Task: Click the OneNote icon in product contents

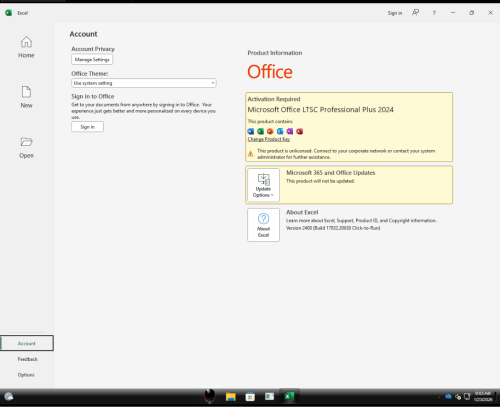Action: click(x=290, y=131)
